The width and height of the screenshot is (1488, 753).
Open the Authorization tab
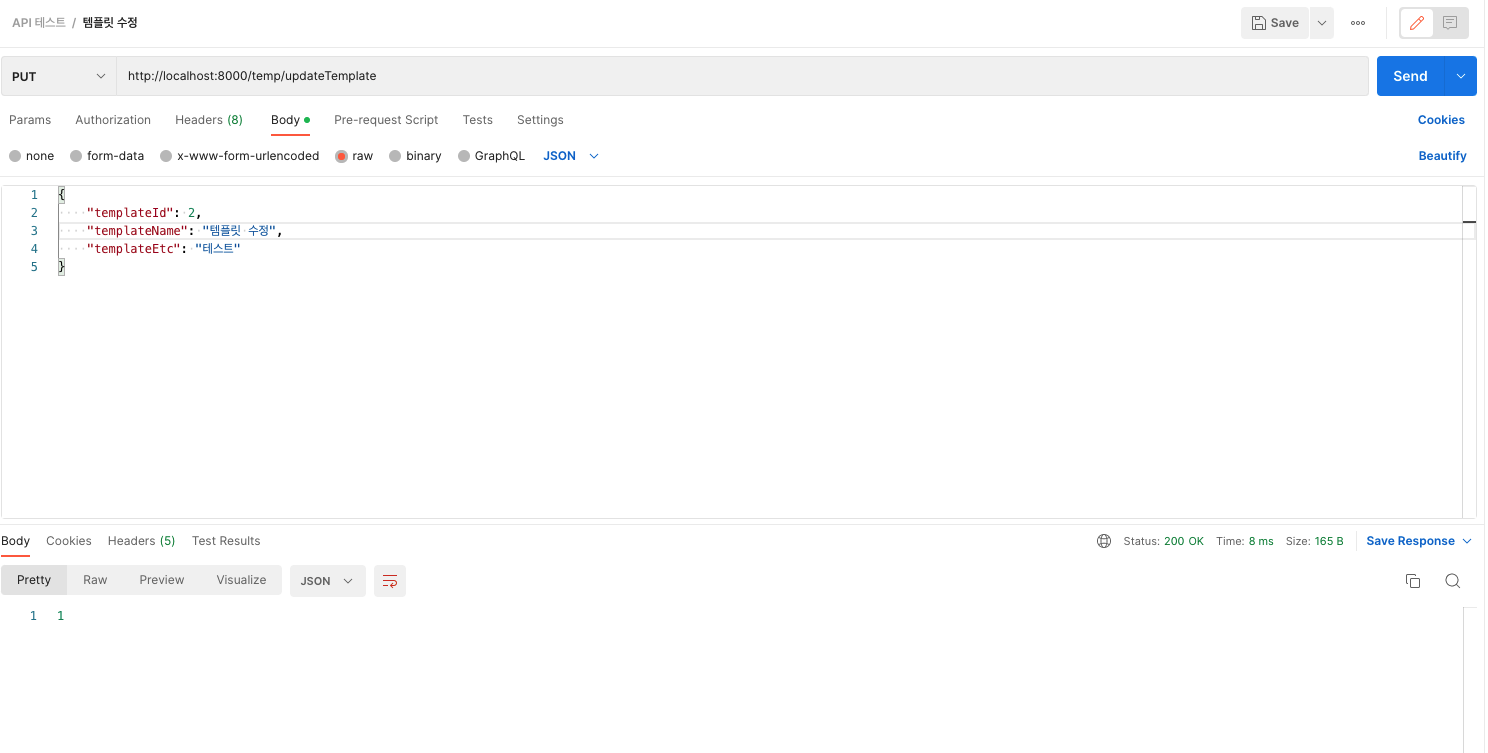113,120
